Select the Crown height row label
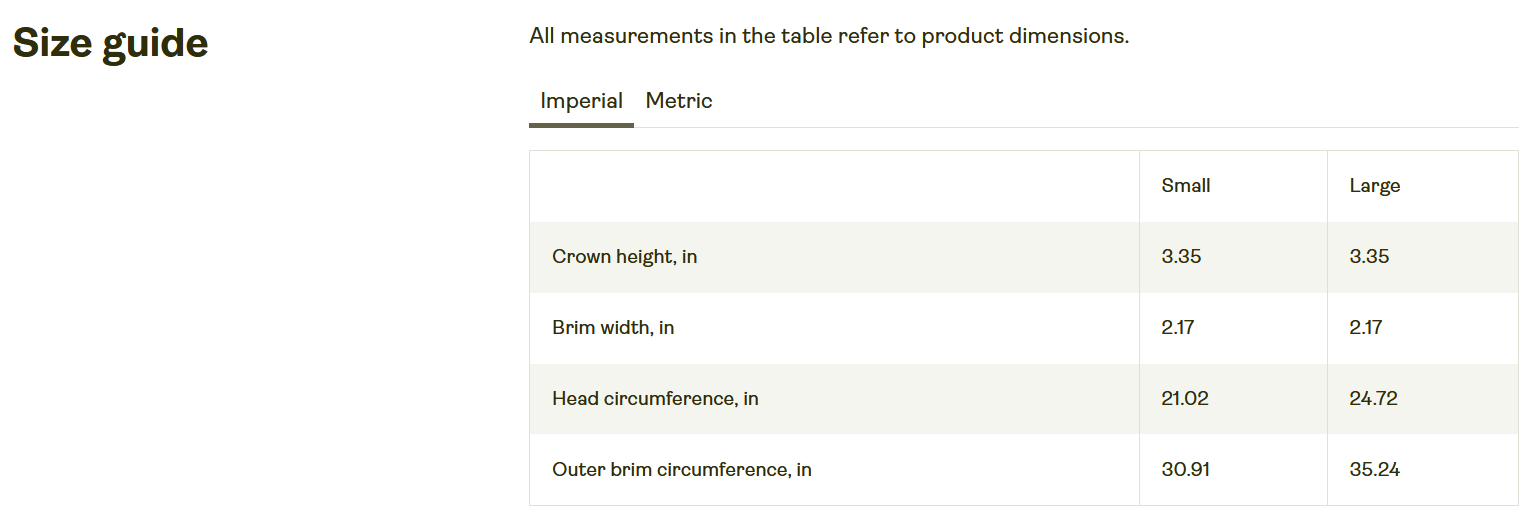 tap(625, 257)
